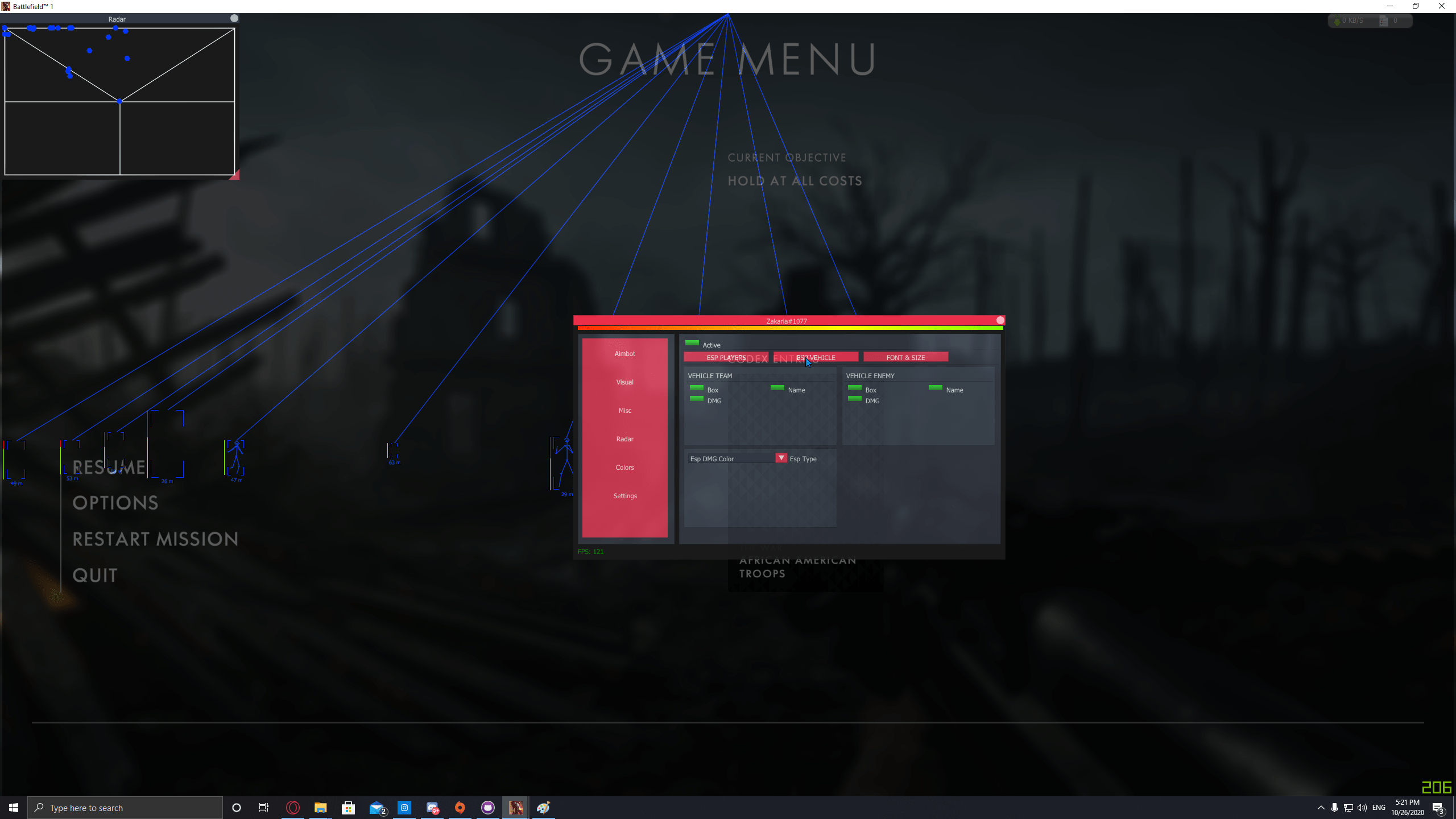Click the 'FPS: 121' readout
Viewport: 1456px width, 819px height.
point(590,551)
